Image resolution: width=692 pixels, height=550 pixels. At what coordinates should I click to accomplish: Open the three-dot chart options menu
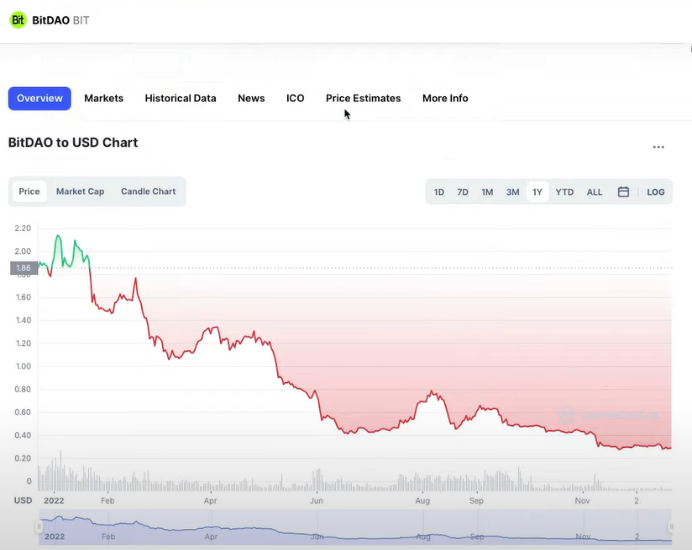point(658,147)
